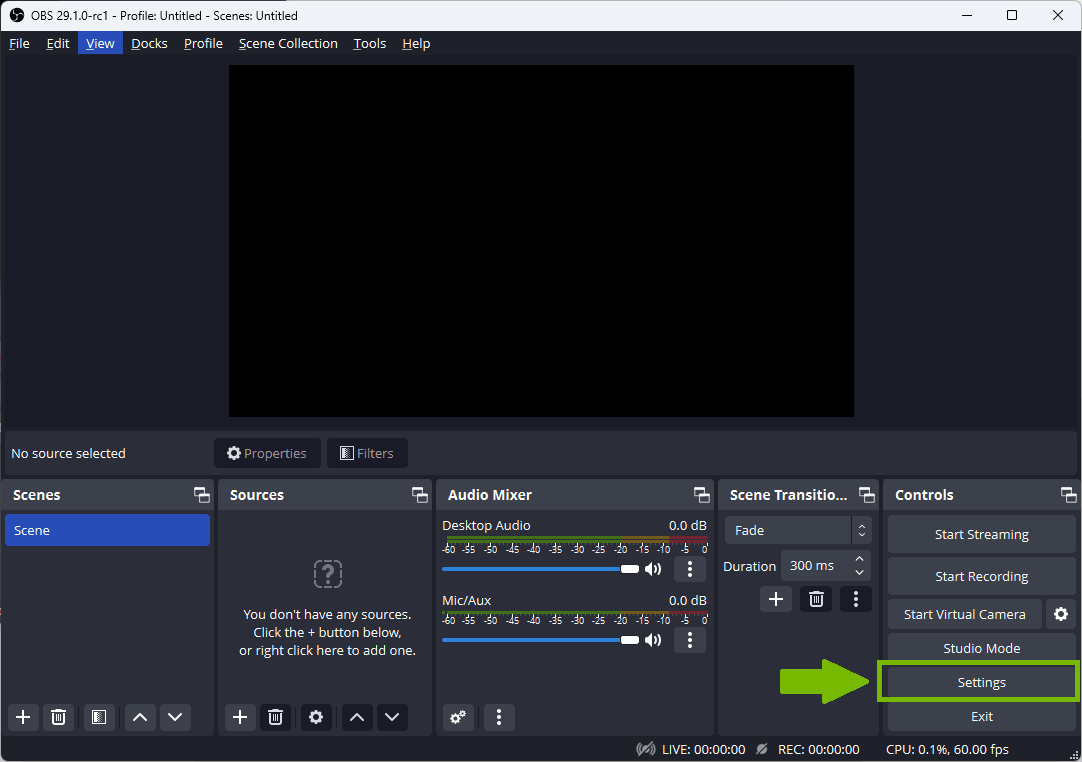Screen dimensions: 1082x762
Task: Open advanced audio properties gears icon
Action: pyautogui.click(x=458, y=717)
